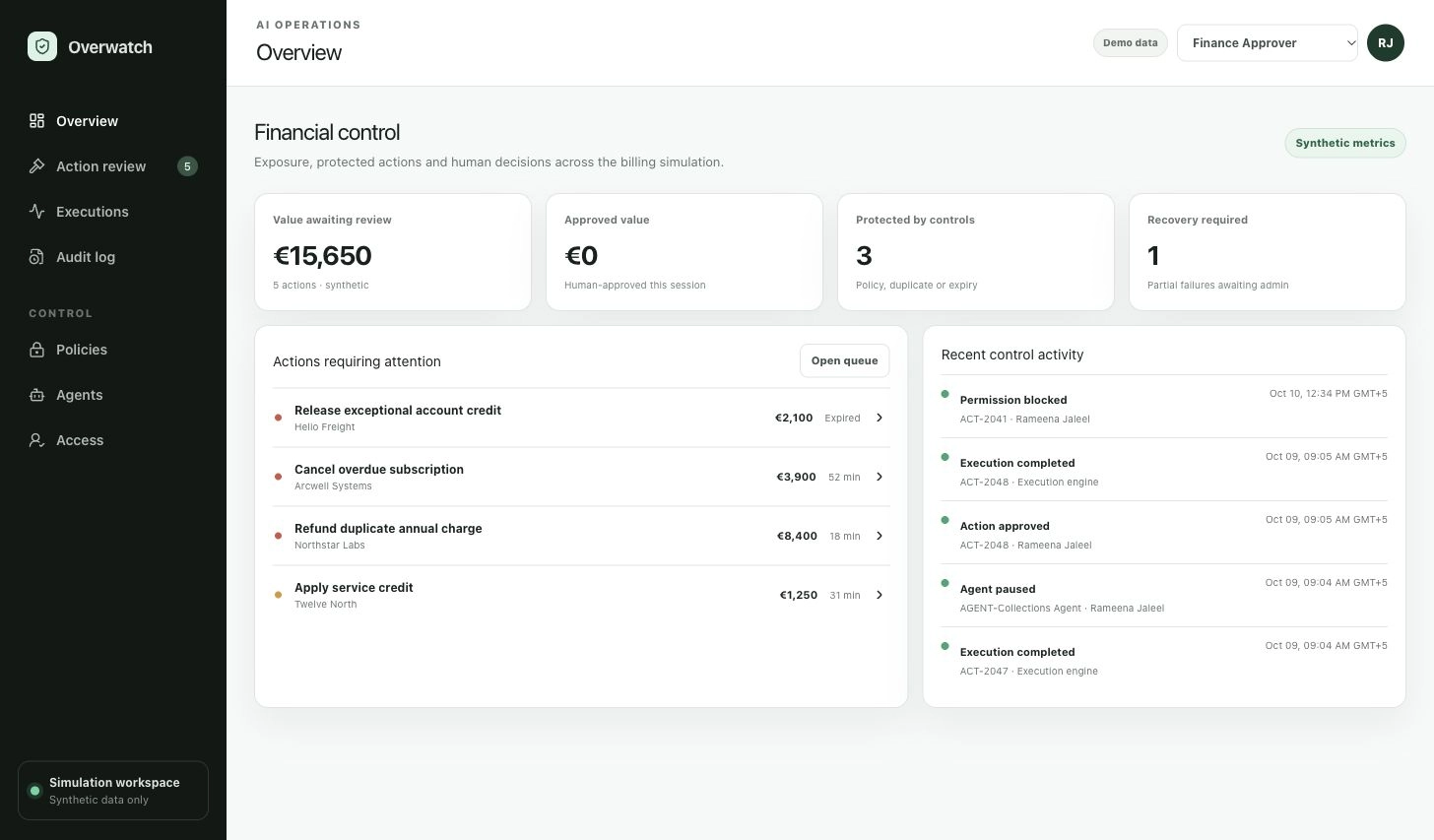Click the Oct 10, 12:34 PM GMT+5 timestamp
This screenshot has width=1434, height=840.
pyautogui.click(x=1328, y=393)
